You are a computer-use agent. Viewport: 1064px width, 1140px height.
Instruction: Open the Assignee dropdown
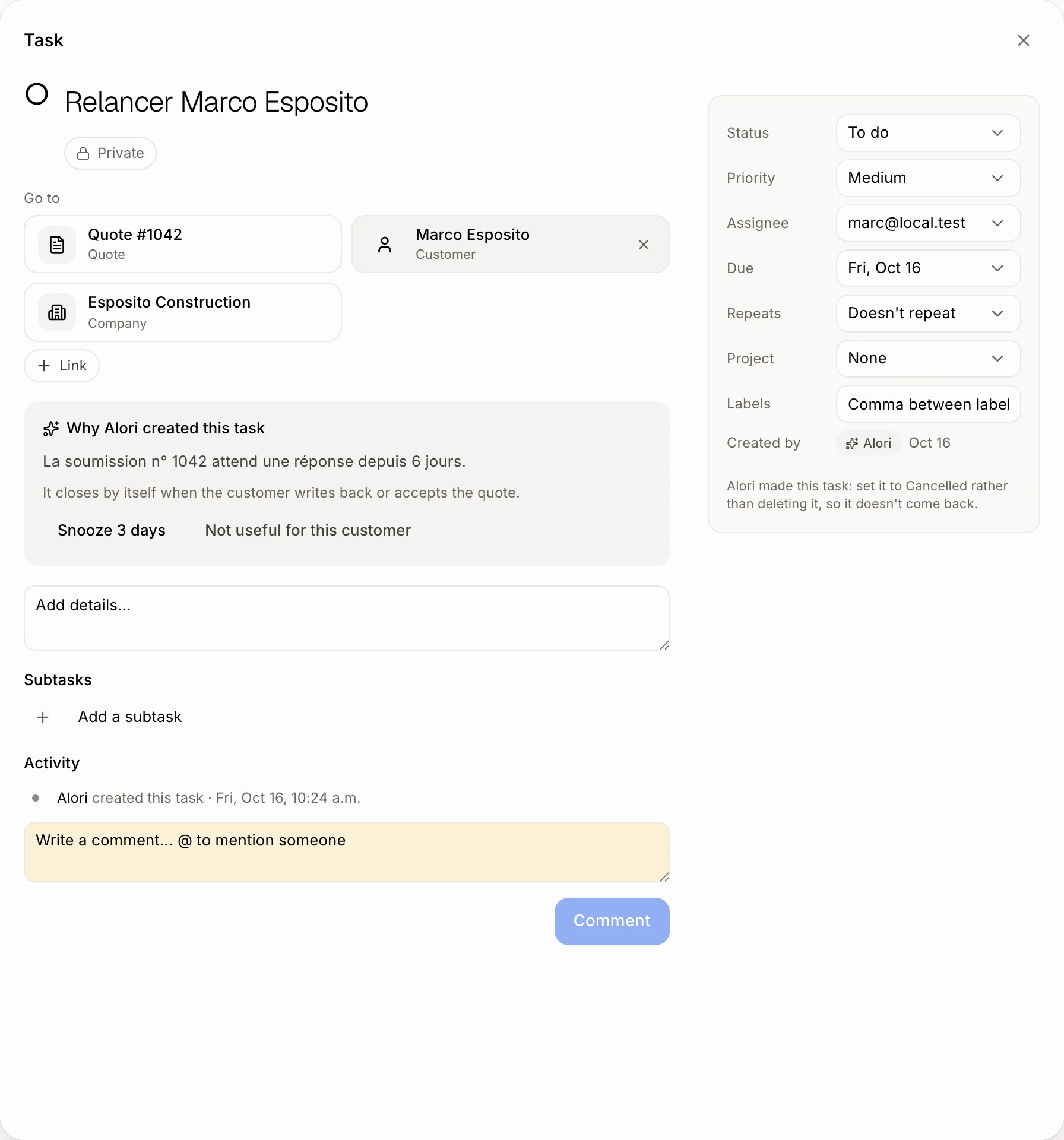928,223
